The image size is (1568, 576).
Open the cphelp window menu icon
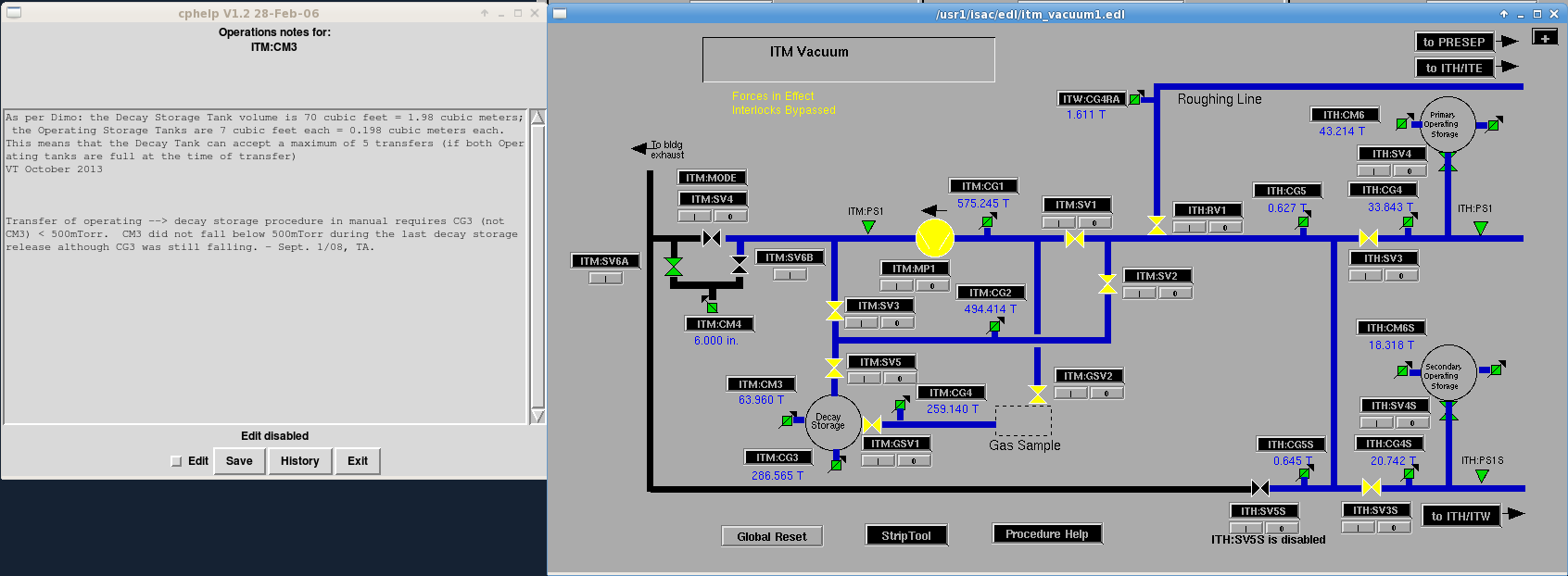pyautogui.click(x=14, y=13)
